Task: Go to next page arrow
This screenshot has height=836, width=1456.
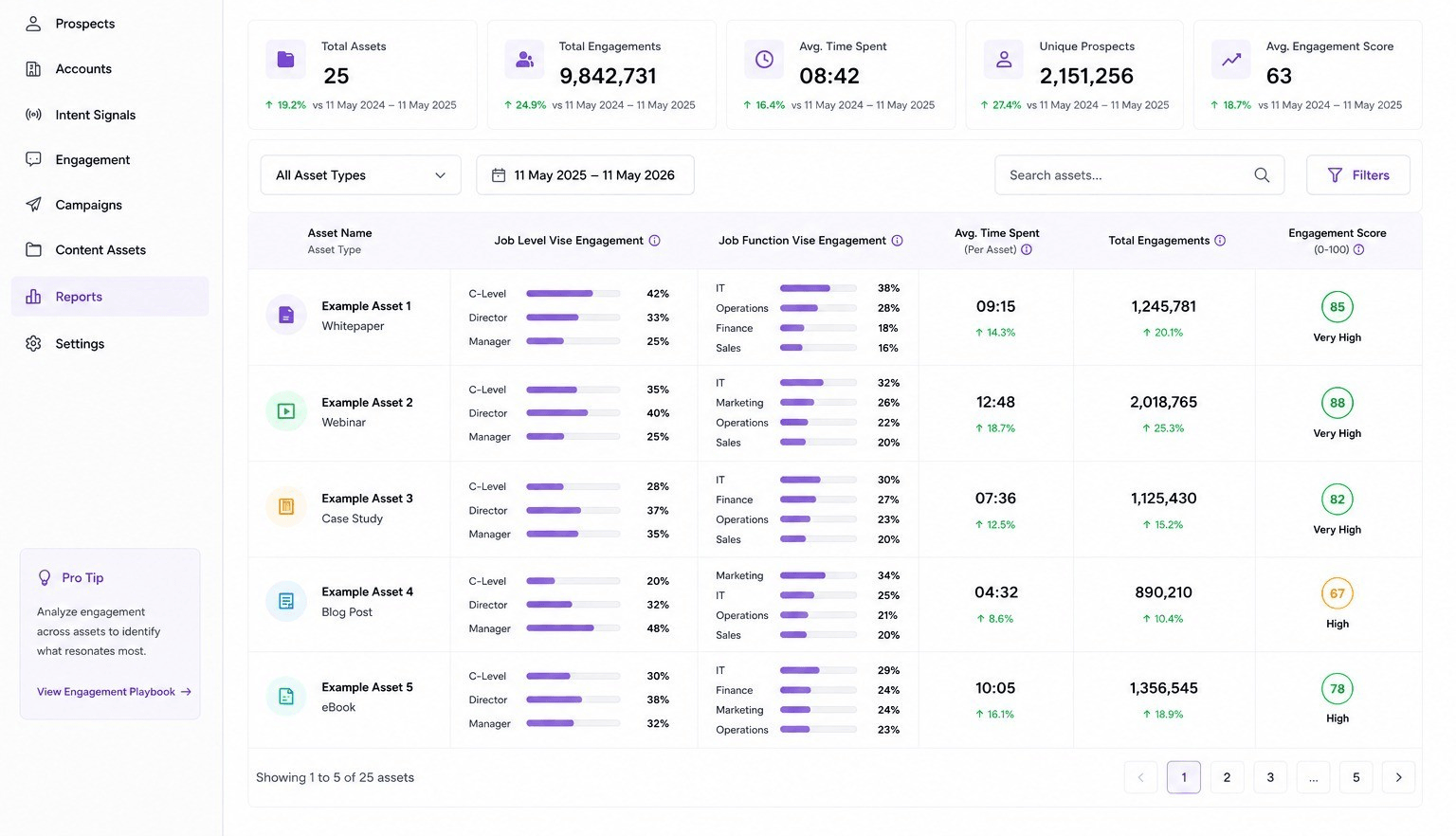Action: point(1399,777)
